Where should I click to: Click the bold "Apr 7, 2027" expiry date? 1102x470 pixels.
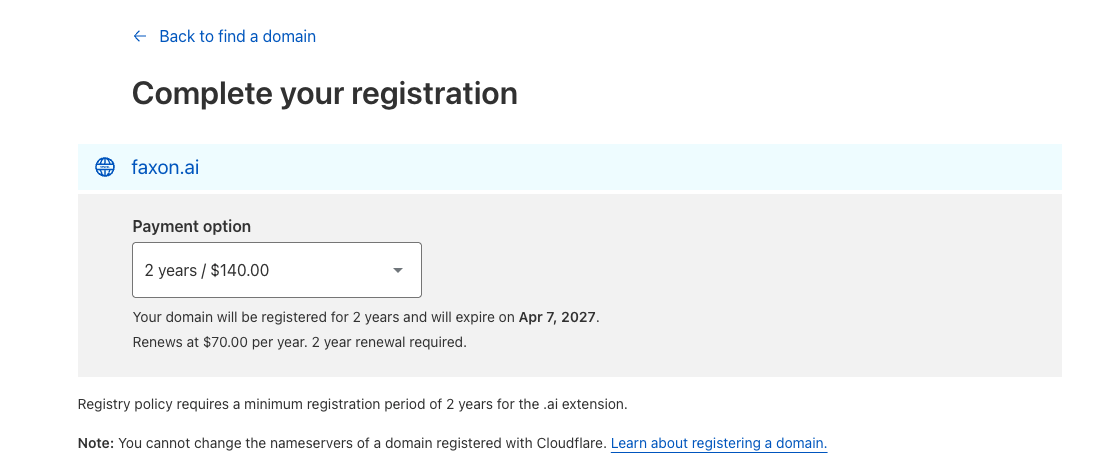coord(557,317)
